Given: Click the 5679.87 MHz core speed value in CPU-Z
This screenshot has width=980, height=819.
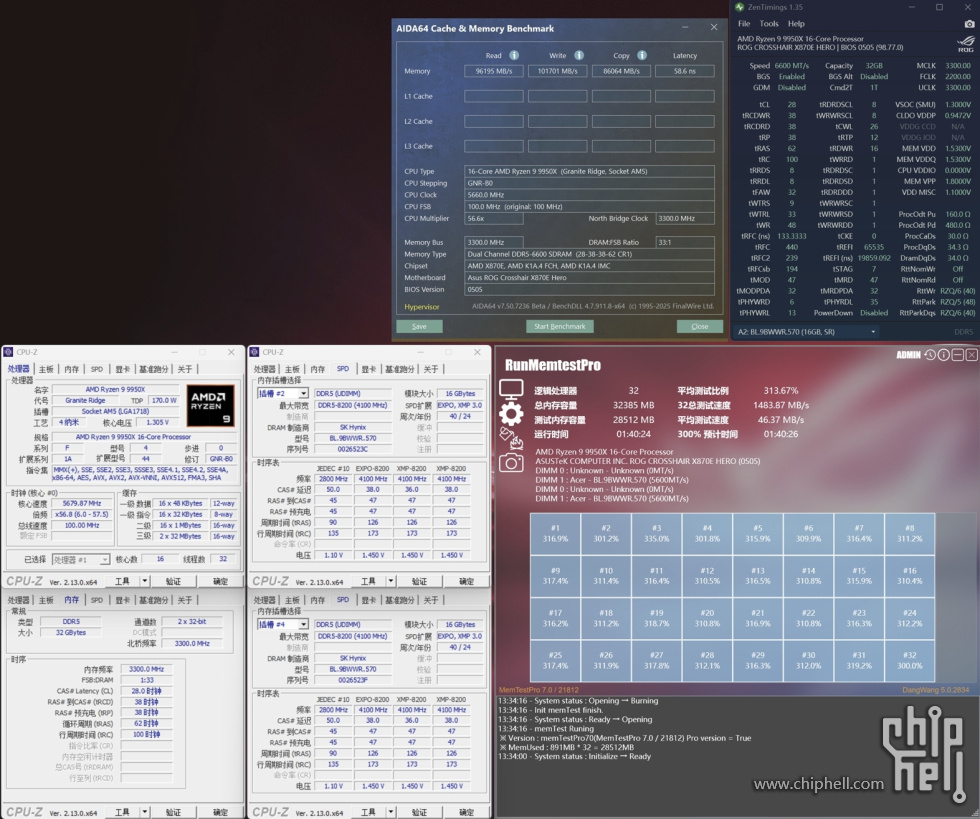Looking at the screenshot, I should (x=82, y=503).
